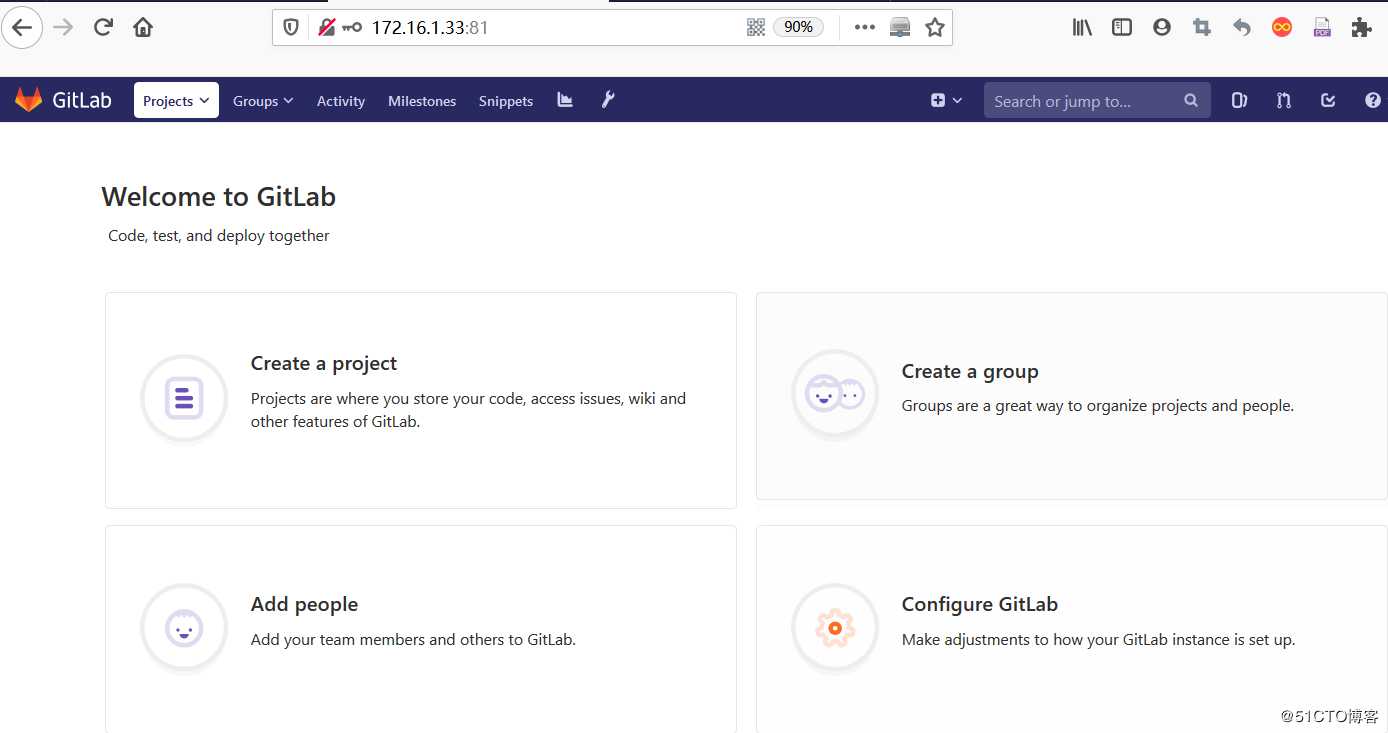Click 'Groups are a great way' description
1388x733 pixels.
pyautogui.click(x=1098, y=406)
